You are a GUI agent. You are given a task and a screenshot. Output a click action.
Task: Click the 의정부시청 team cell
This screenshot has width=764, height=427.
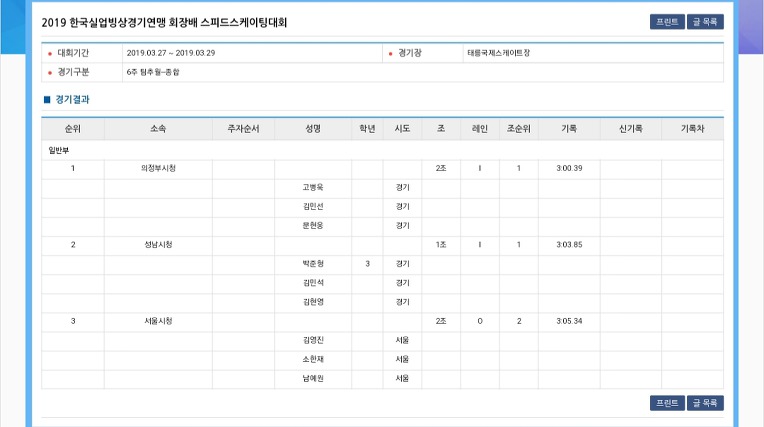[158, 168]
